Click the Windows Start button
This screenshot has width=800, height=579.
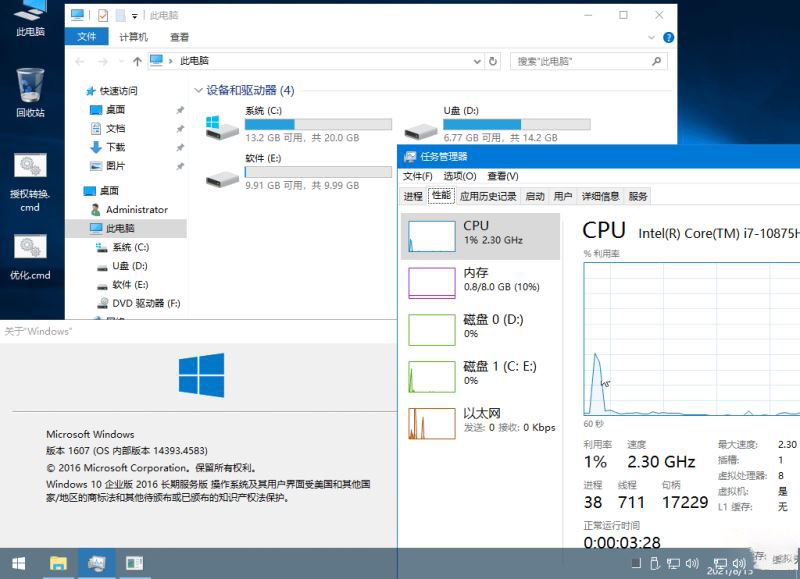click(18, 563)
